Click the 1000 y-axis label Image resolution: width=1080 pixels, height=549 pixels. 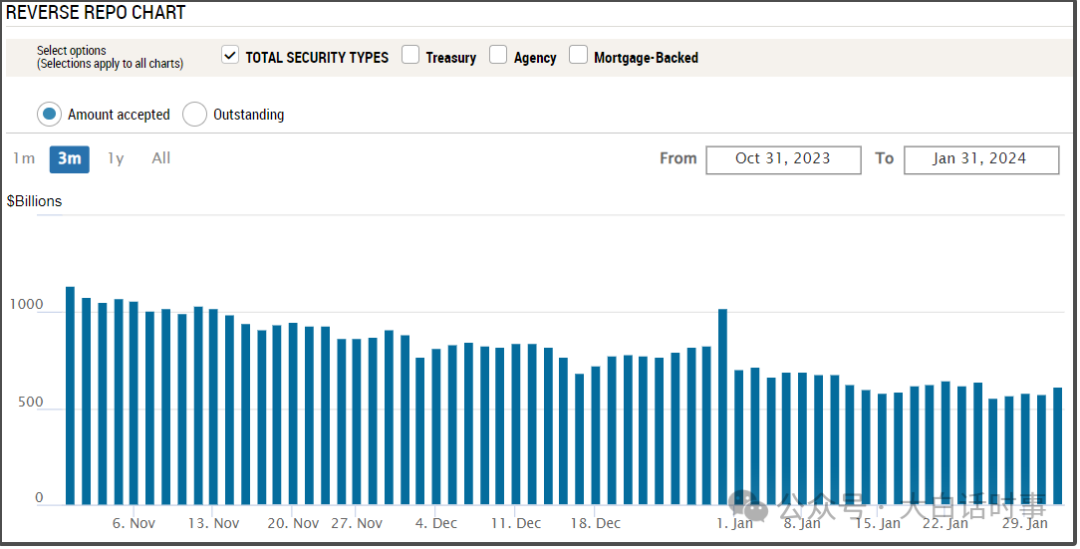[26, 304]
